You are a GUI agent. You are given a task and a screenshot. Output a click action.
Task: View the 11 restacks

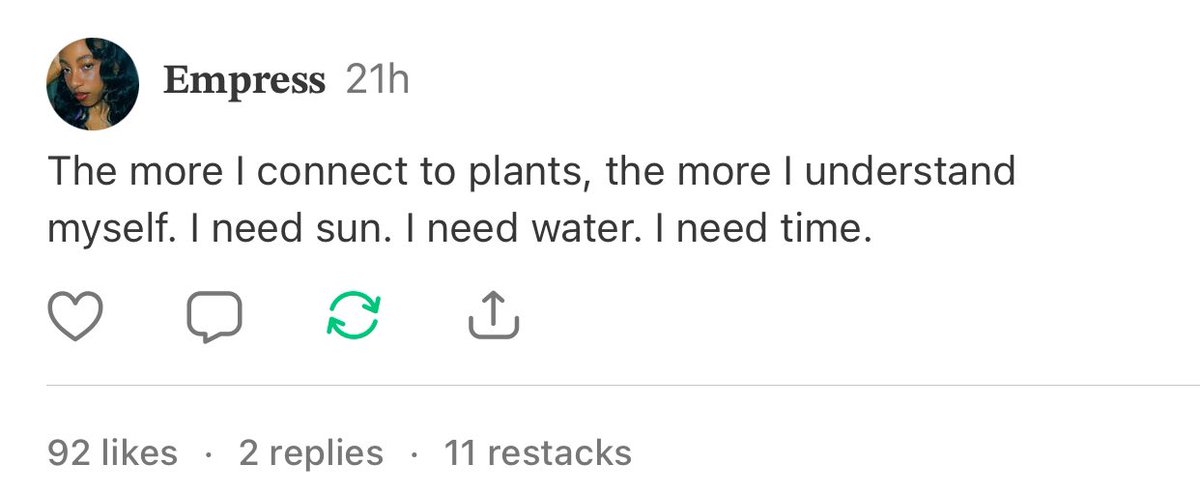538,453
